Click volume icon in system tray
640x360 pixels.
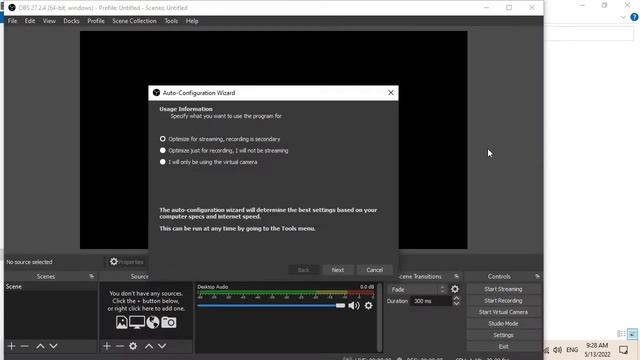(557, 350)
